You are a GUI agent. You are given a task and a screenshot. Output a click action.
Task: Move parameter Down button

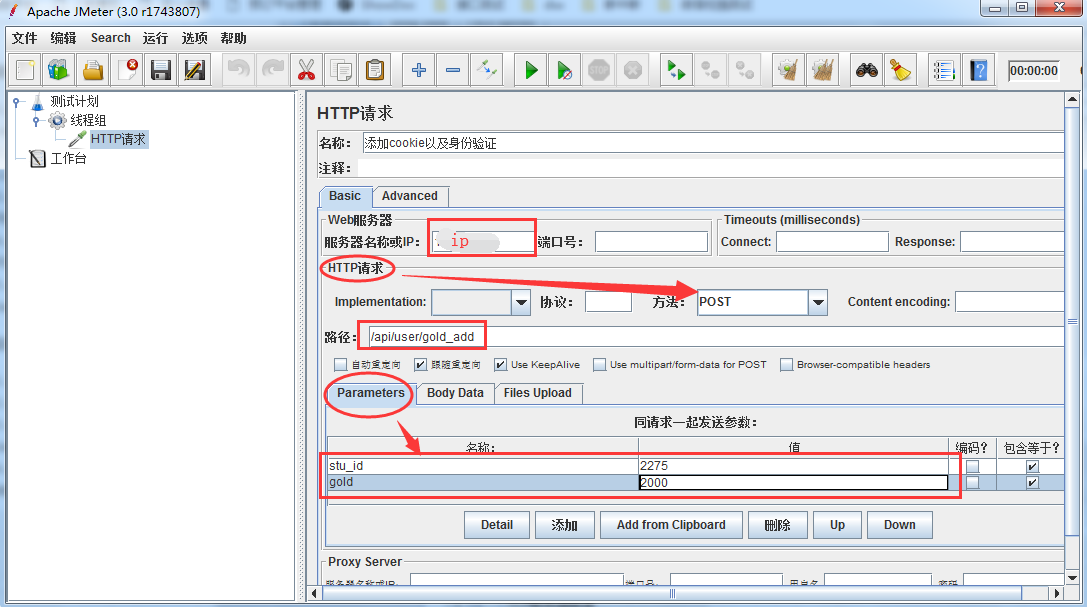(x=900, y=525)
